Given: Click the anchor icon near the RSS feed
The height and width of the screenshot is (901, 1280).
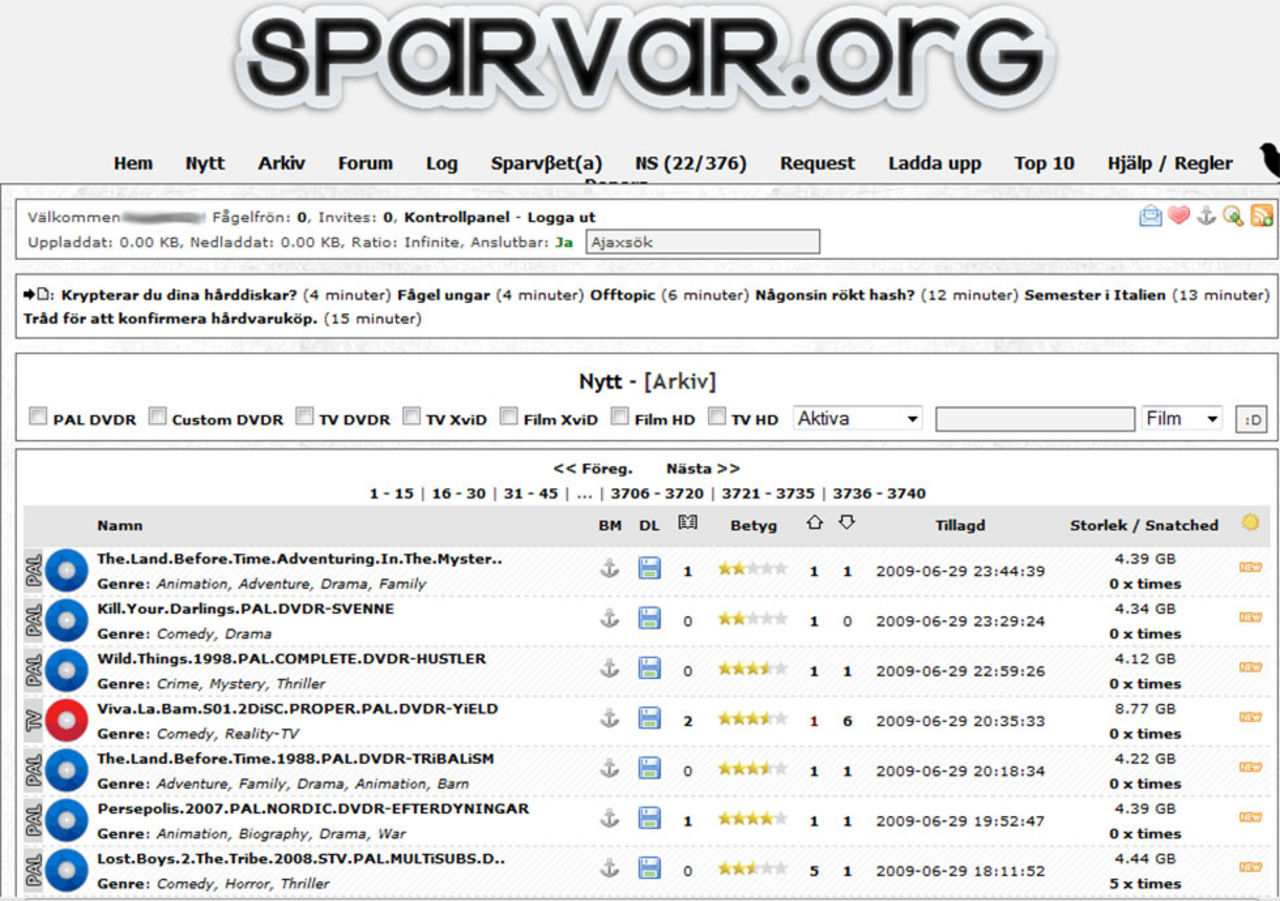Looking at the screenshot, I should point(1205,214).
